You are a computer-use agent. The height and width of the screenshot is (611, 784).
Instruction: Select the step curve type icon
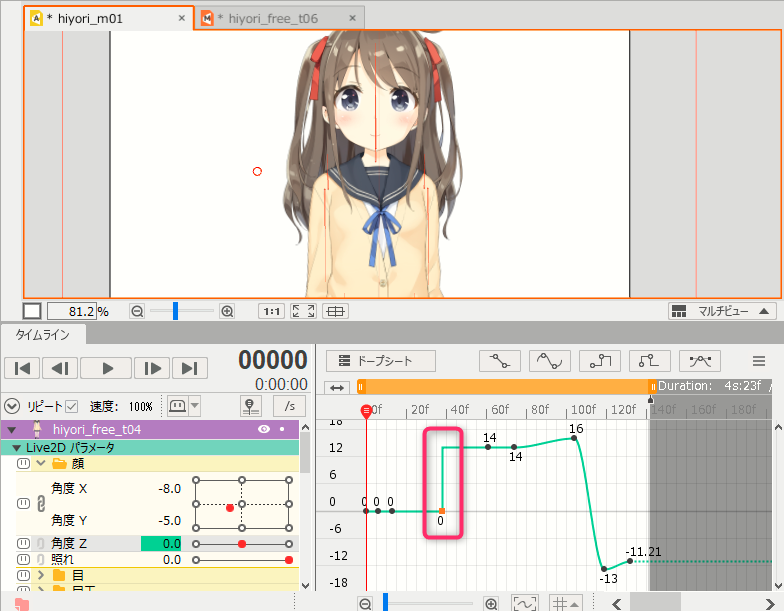599,360
